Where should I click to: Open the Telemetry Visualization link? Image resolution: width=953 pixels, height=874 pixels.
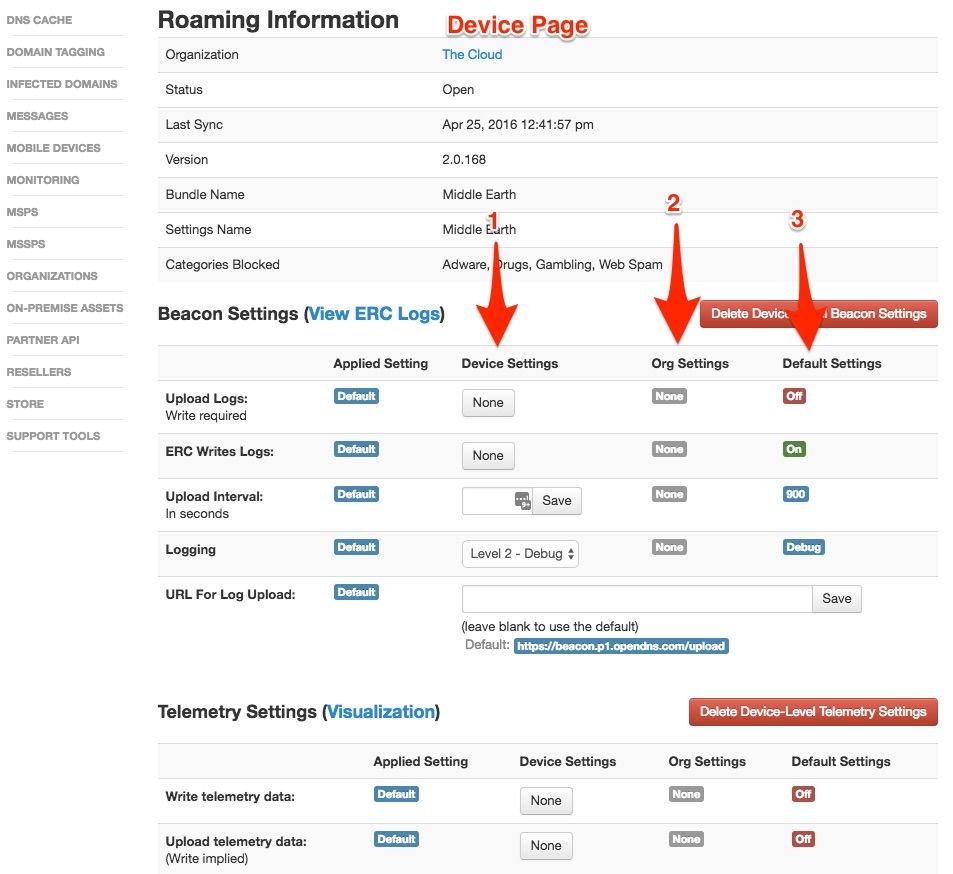click(381, 711)
